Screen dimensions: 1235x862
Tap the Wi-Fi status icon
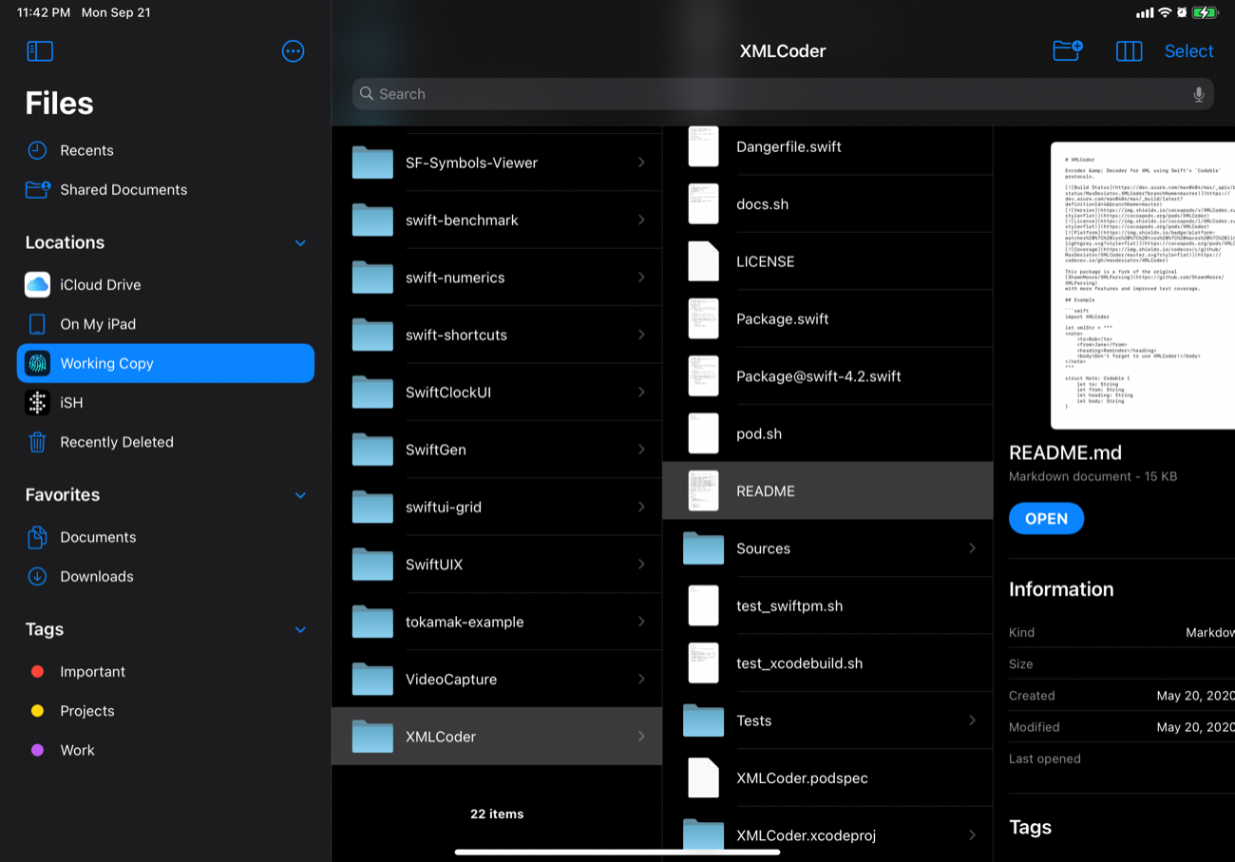click(x=1164, y=13)
